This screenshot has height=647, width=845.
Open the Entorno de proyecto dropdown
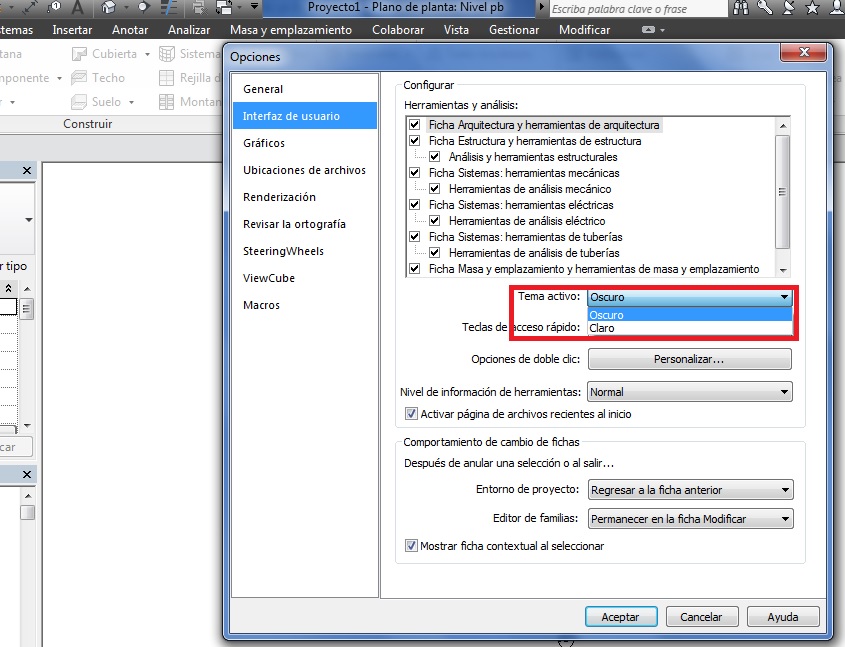pyautogui.click(x=690, y=490)
